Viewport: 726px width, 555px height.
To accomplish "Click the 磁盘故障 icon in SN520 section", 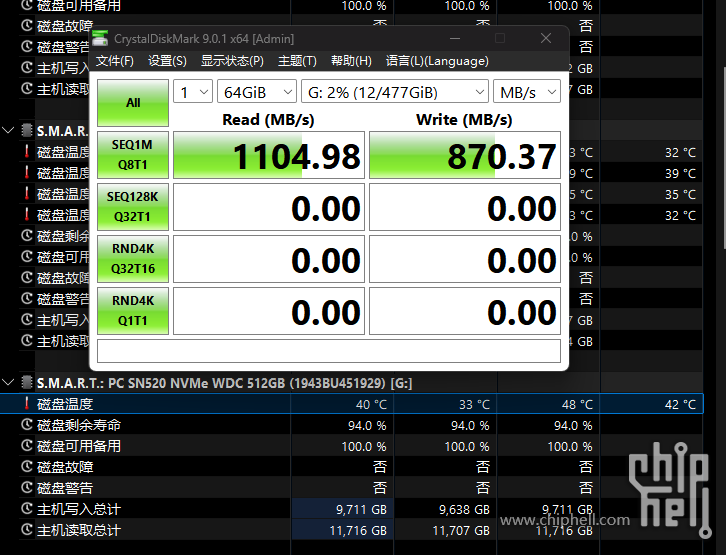I will click(x=27, y=467).
